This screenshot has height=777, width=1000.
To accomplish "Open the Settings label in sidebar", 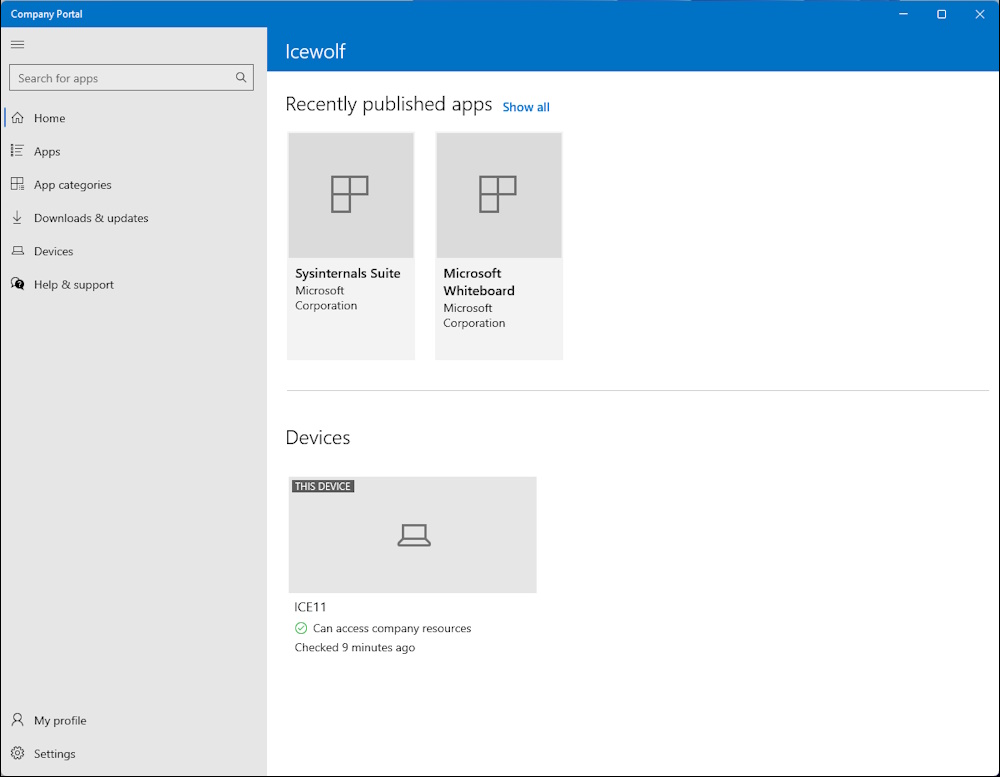I will coord(55,754).
